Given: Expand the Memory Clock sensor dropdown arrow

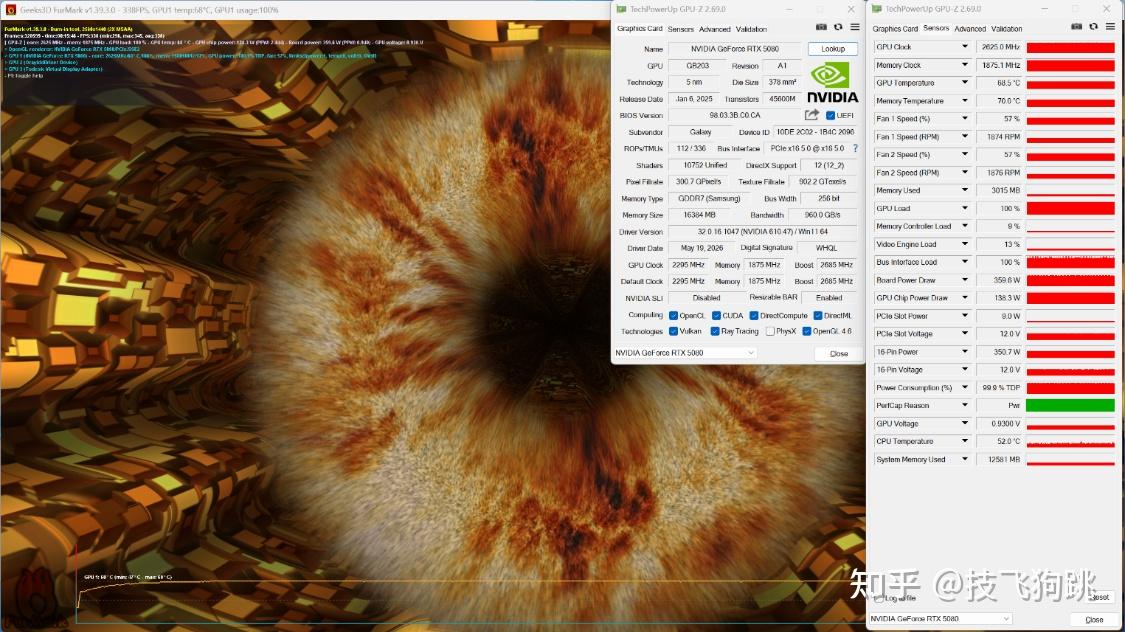Looking at the screenshot, I should (x=964, y=65).
